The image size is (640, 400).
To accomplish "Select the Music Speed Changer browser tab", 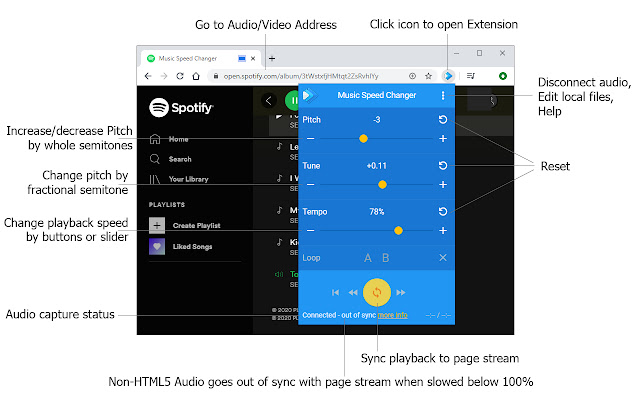I will point(202,58).
